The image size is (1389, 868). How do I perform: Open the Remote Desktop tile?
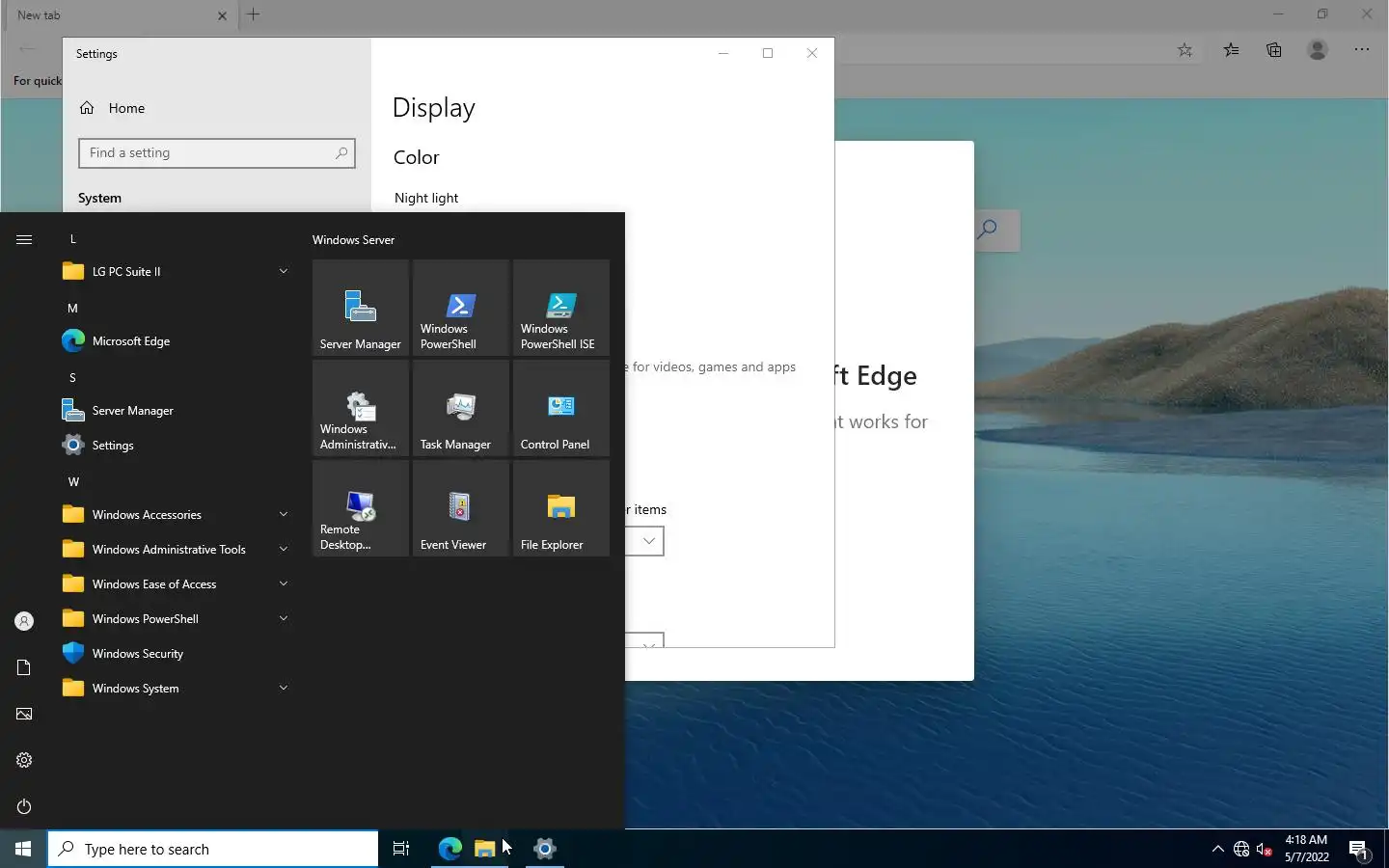[x=361, y=508]
